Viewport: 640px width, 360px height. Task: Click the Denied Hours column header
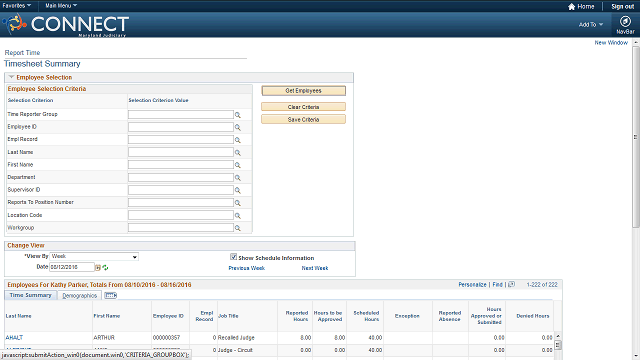pyautogui.click(x=533, y=316)
